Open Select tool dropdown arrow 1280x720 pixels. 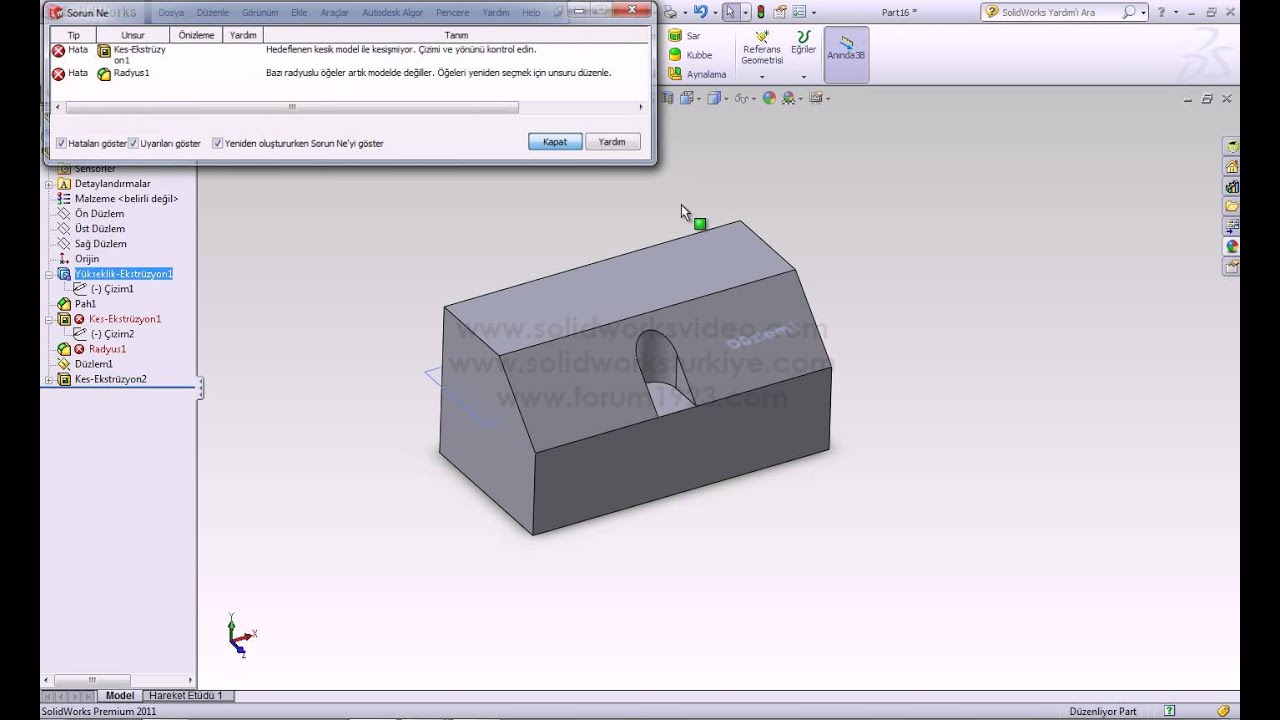746,12
